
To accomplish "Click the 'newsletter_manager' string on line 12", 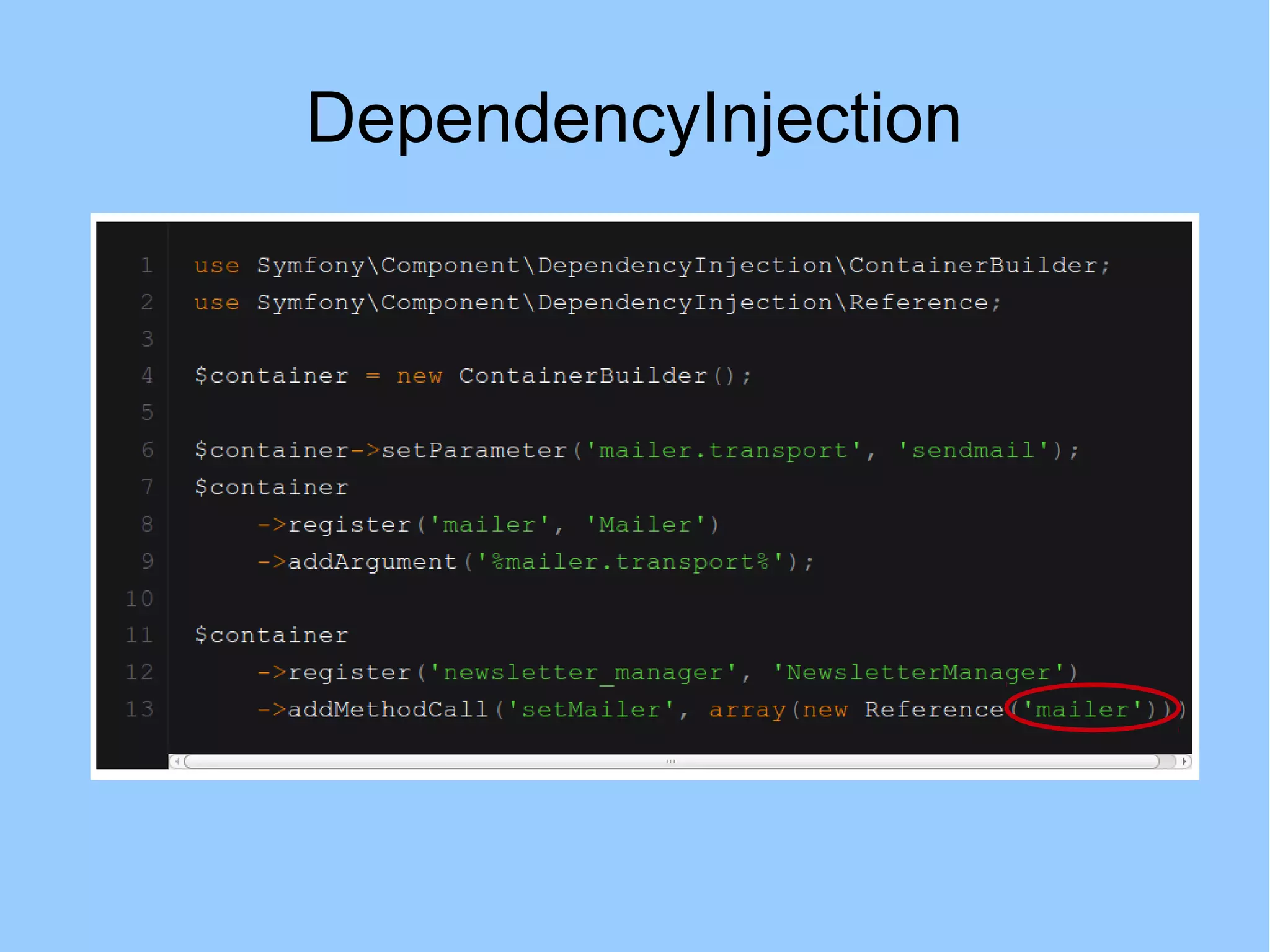I will click(583, 673).
